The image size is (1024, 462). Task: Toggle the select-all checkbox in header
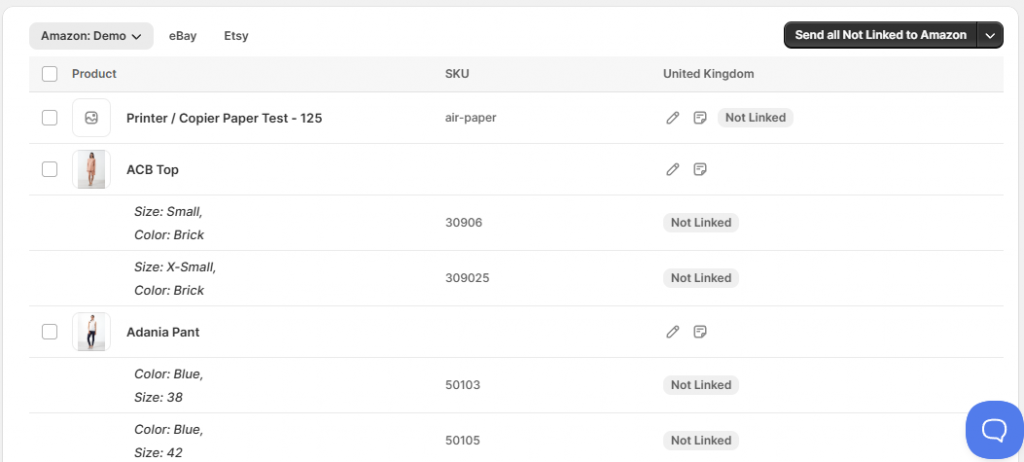pyautogui.click(x=50, y=74)
